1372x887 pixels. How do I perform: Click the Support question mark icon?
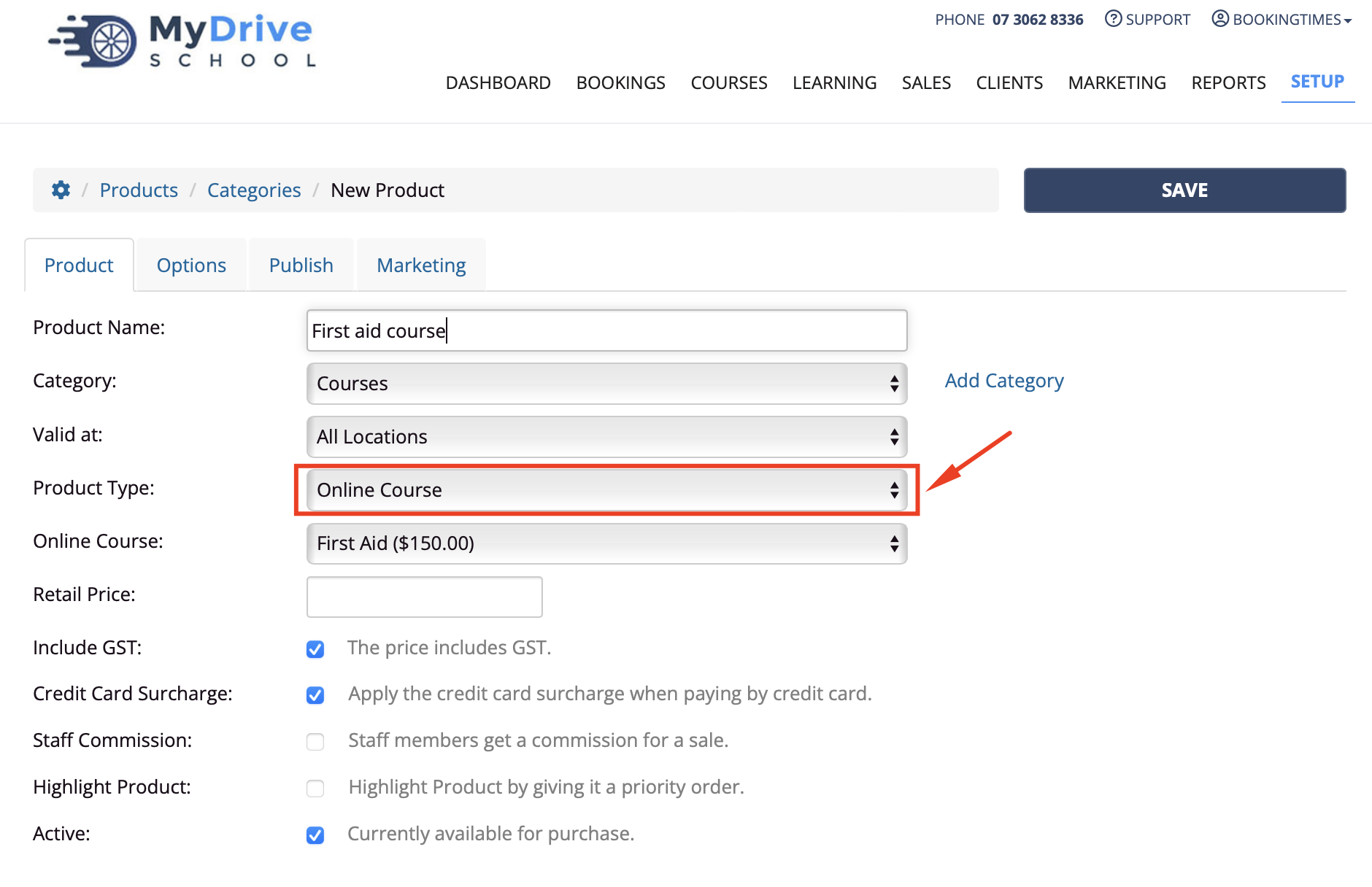pyautogui.click(x=1113, y=19)
